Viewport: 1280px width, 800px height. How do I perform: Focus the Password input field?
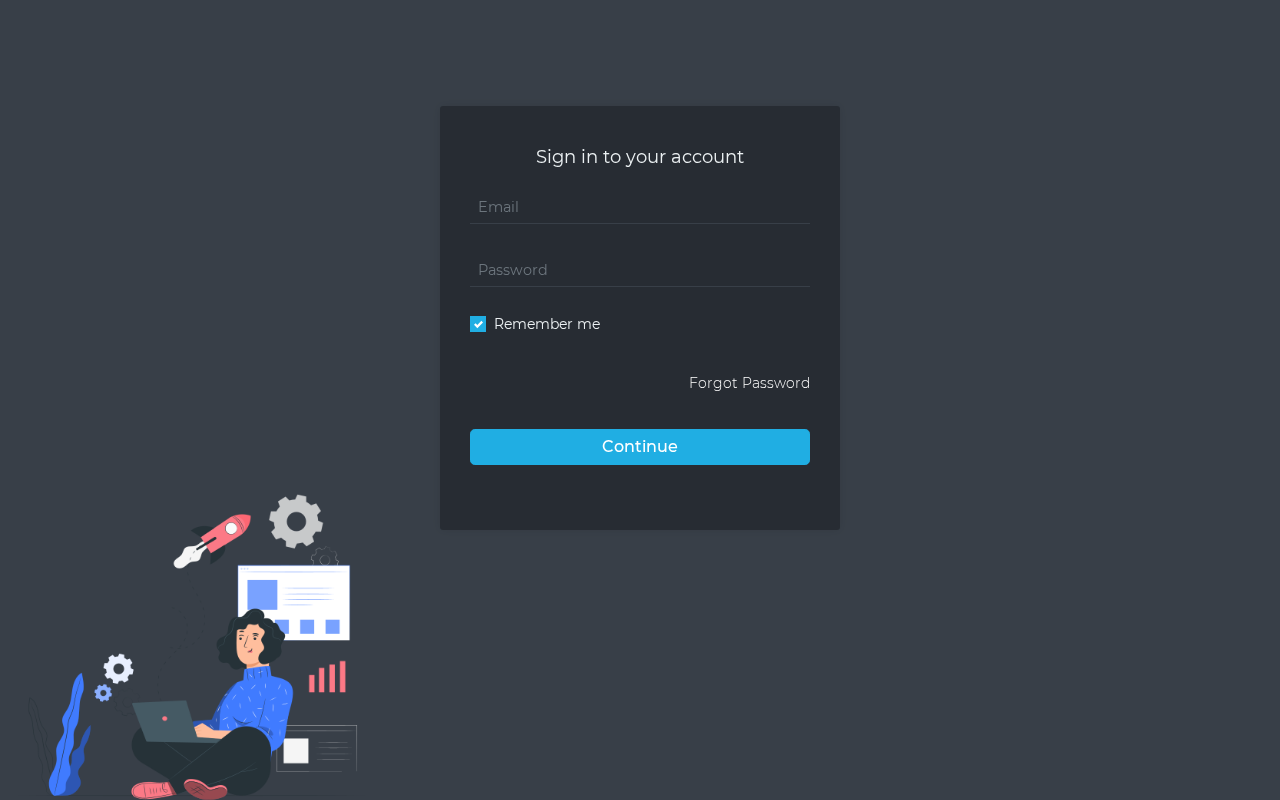[640, 270]
